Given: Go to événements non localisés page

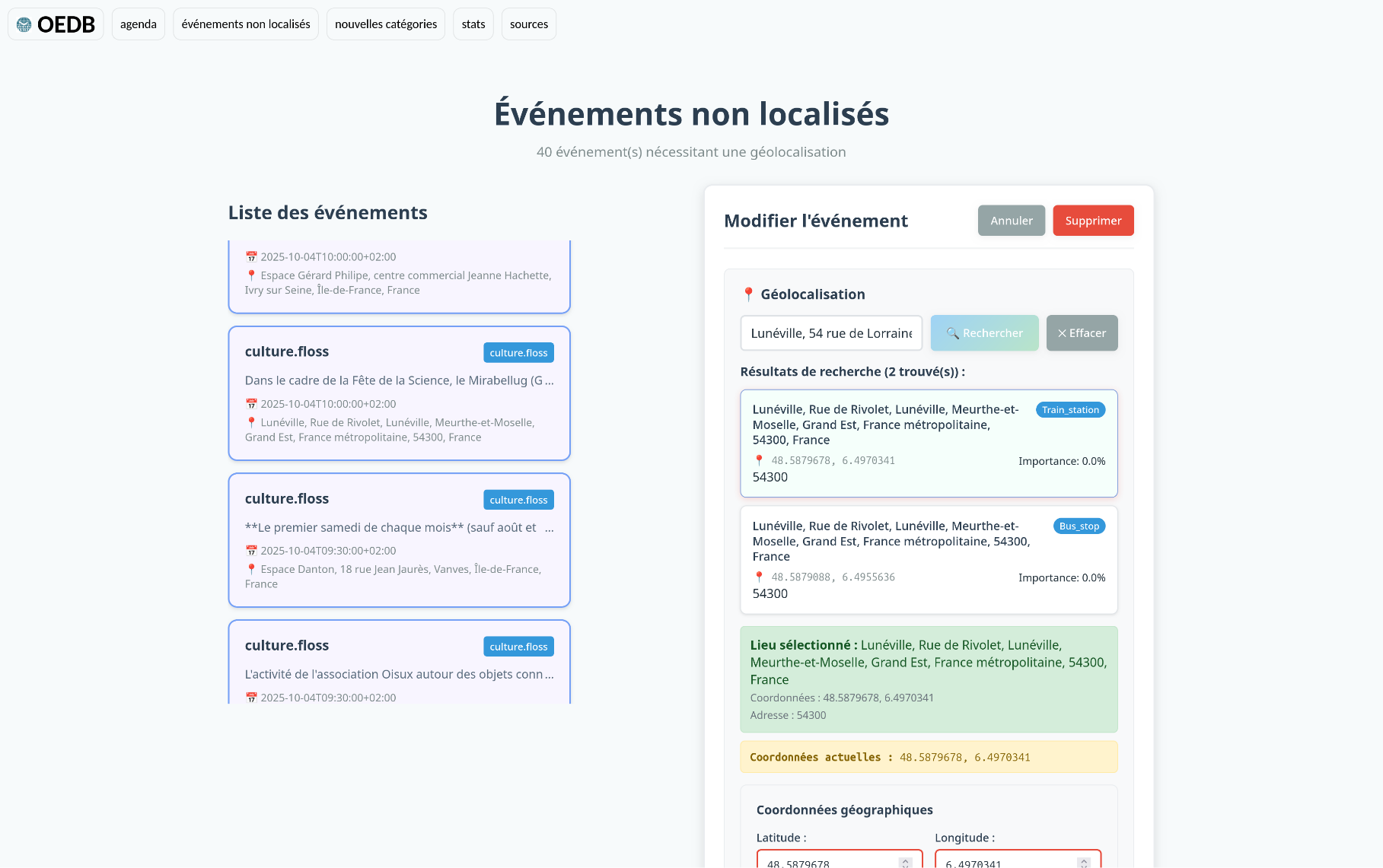Looking at the screenshot, I should click(246, 24).
